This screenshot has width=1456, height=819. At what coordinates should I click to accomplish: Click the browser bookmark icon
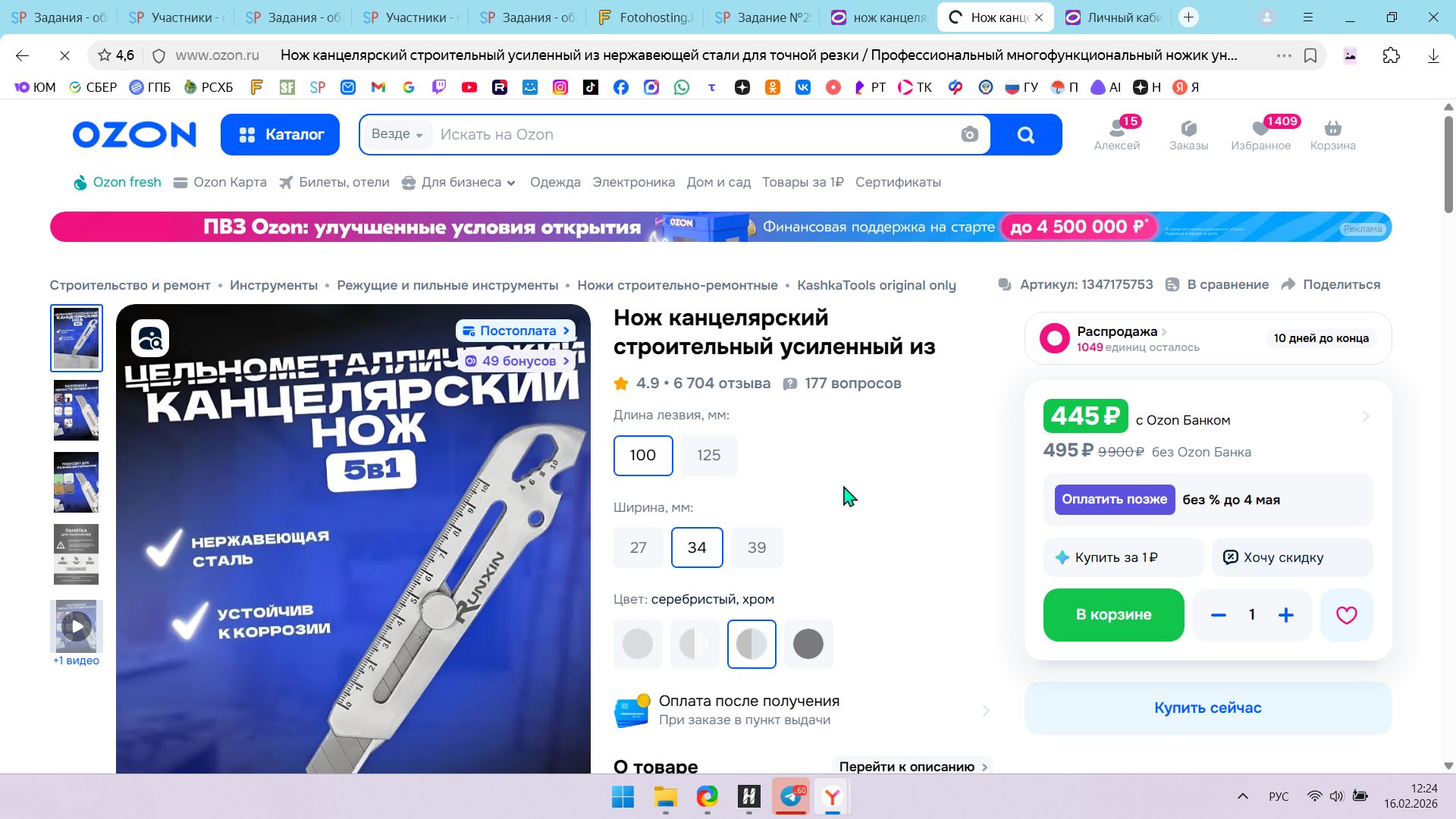coord(1310,55)
